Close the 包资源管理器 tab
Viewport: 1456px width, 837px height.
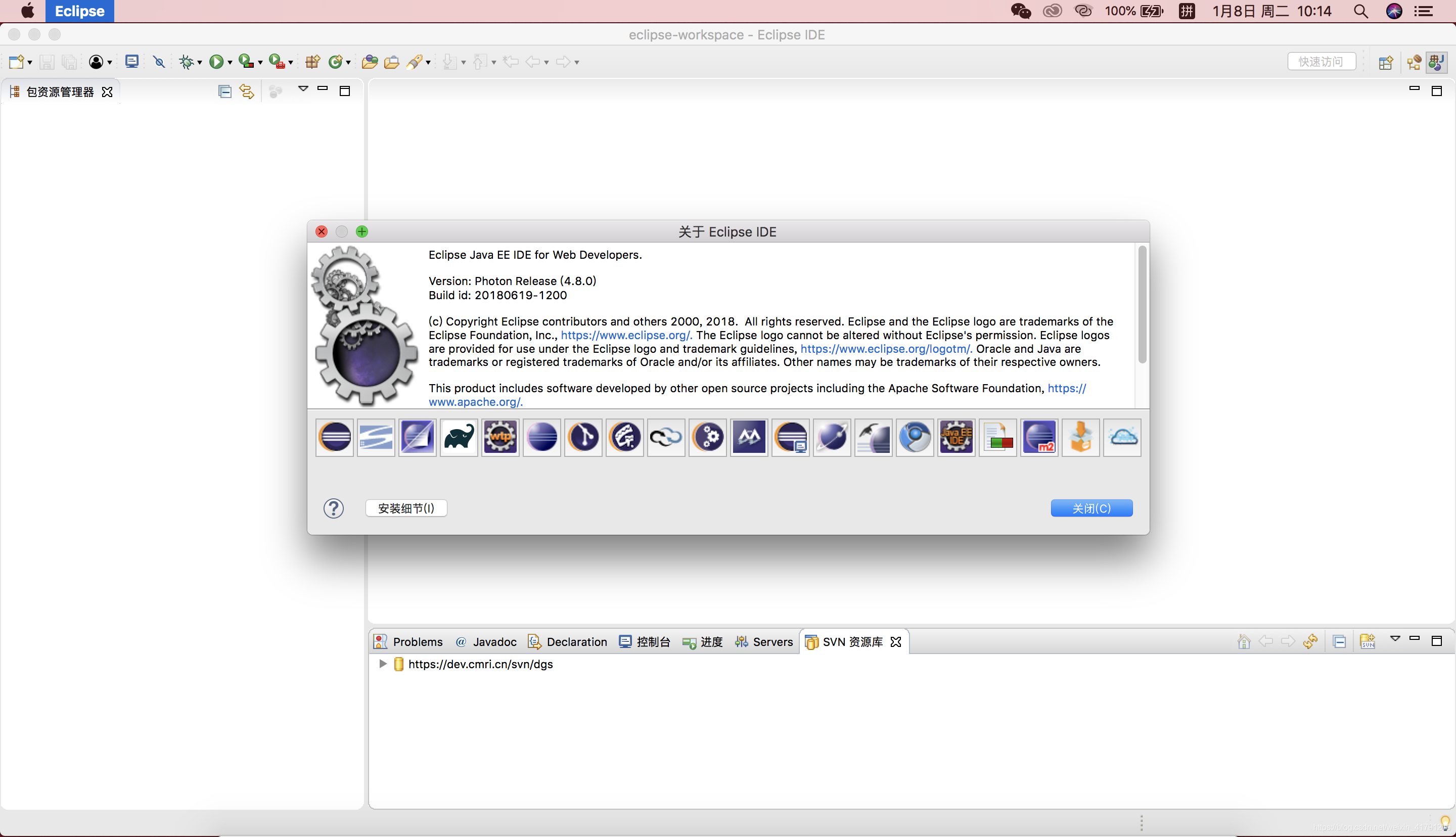tap(107, 92)
